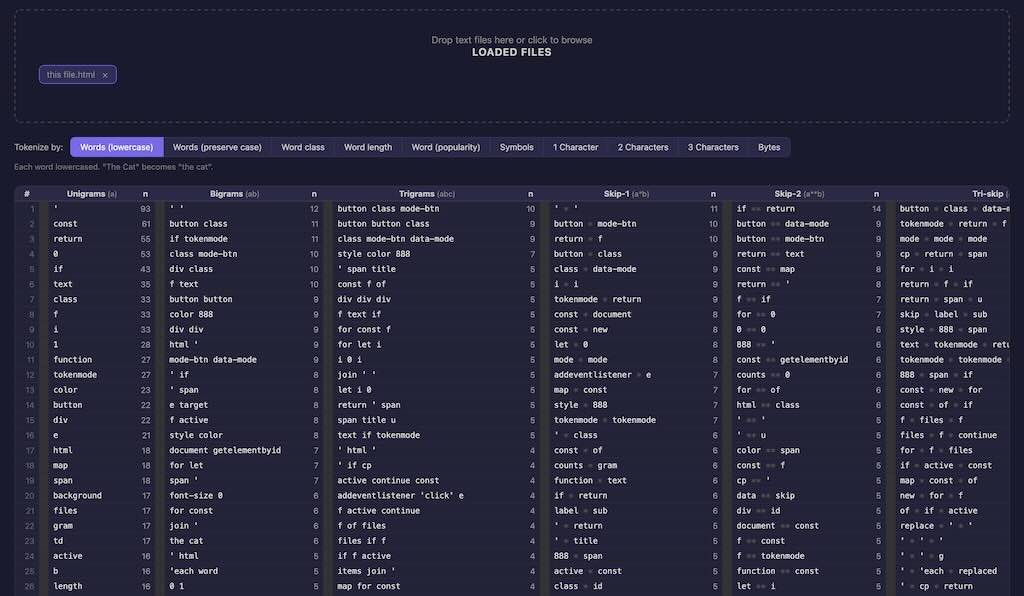
Task: Click the 'button class' bigram entry
Action: 198,224
